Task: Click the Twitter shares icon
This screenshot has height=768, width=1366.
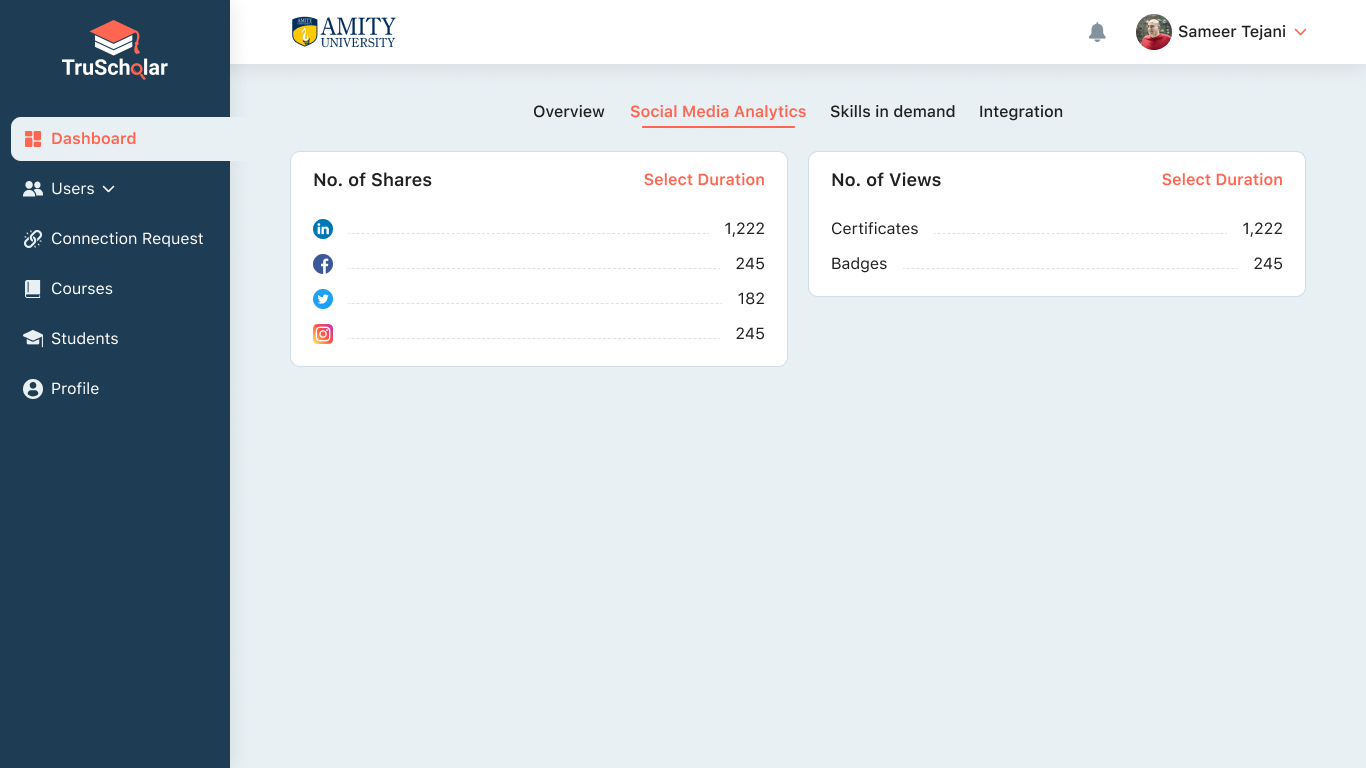Action: pyautogui.click(x=323, y=299)
